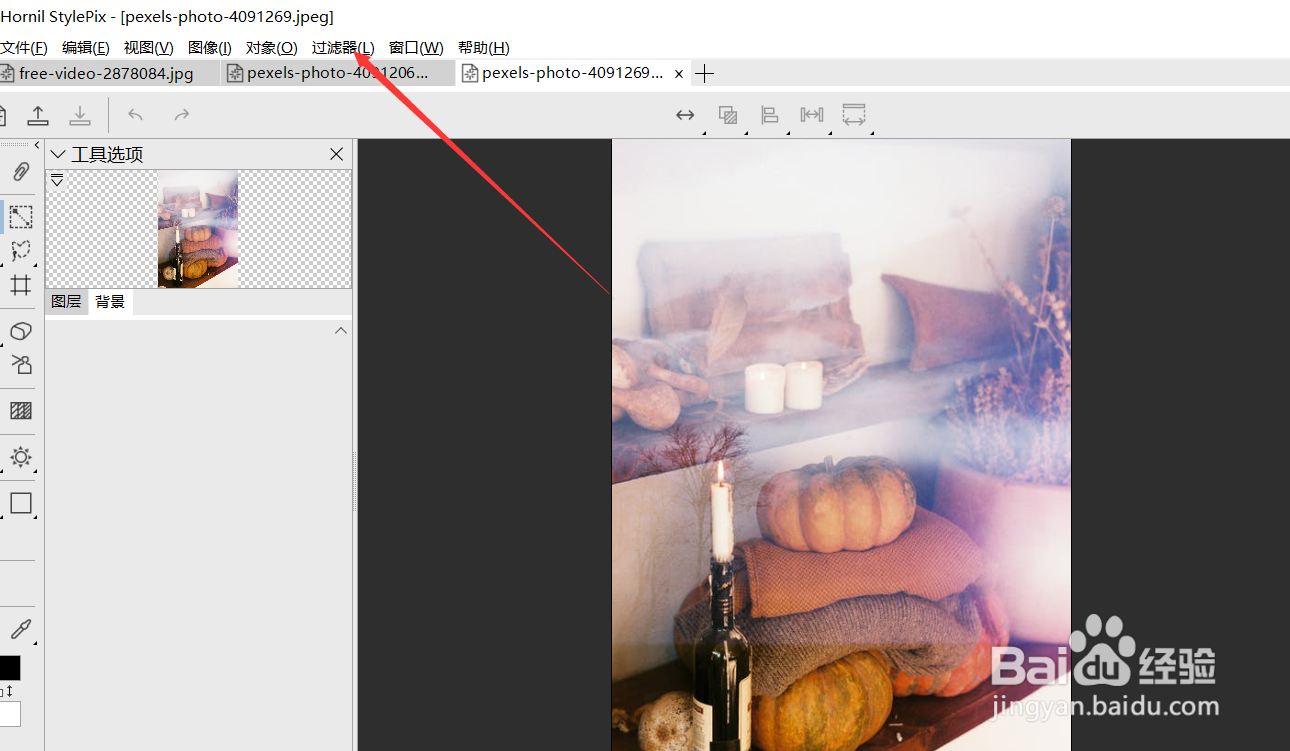Screen dimensions: 1290x751
Task: Click the photo on the canvas
Action: (x=841, y=445)
